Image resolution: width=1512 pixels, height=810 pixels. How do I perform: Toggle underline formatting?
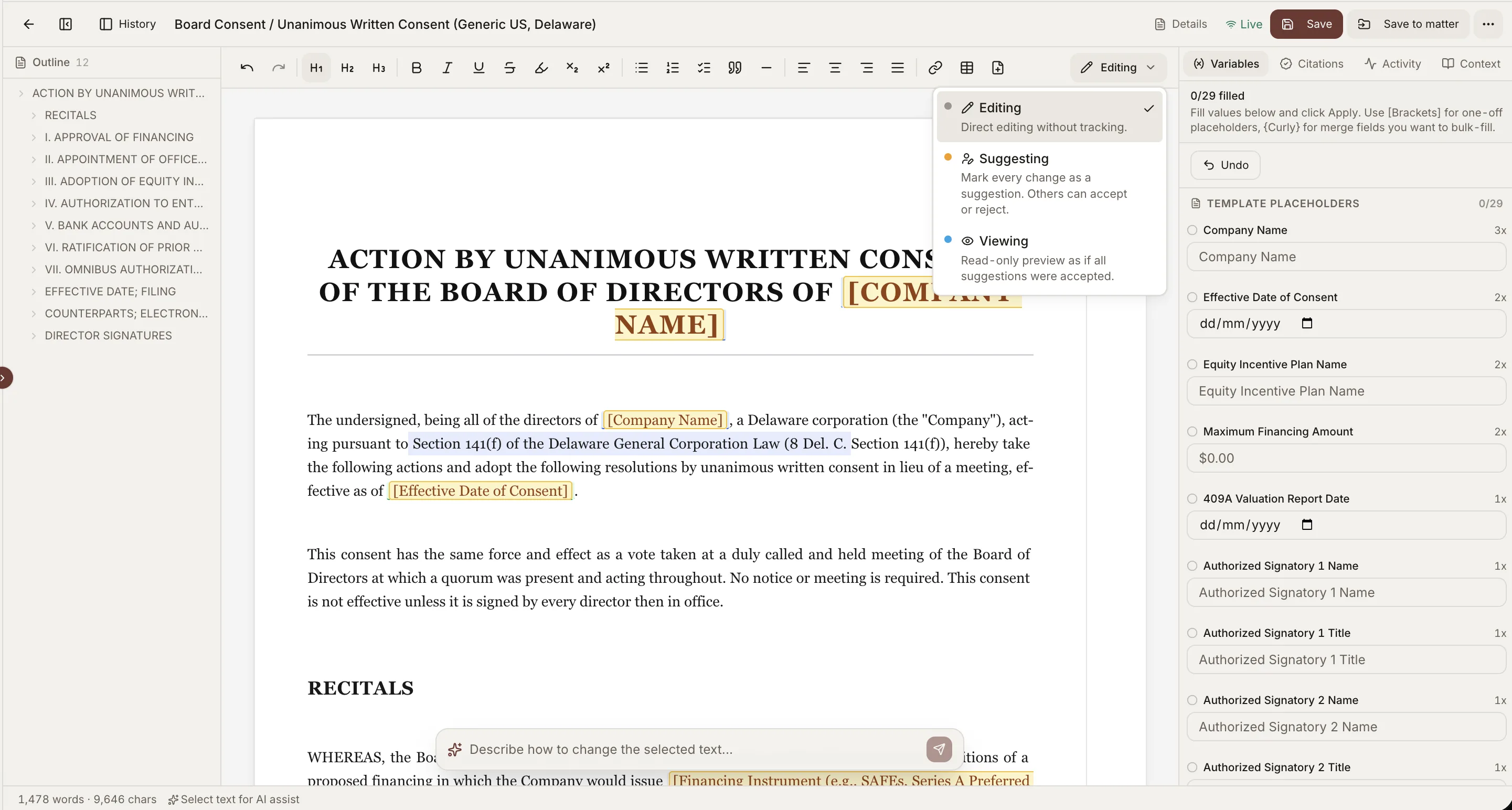pyautogui.click(x=478, y=68)
